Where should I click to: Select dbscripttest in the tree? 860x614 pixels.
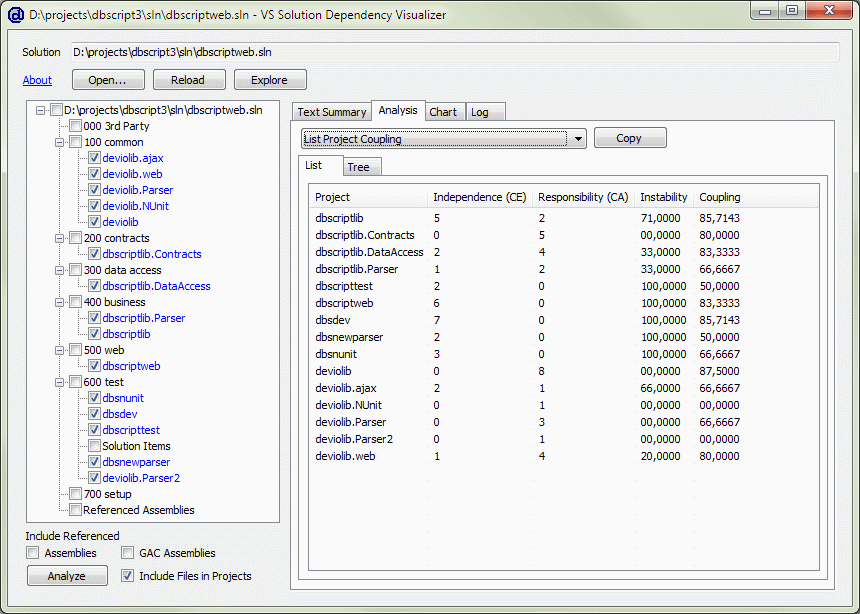tap(131, 430)
